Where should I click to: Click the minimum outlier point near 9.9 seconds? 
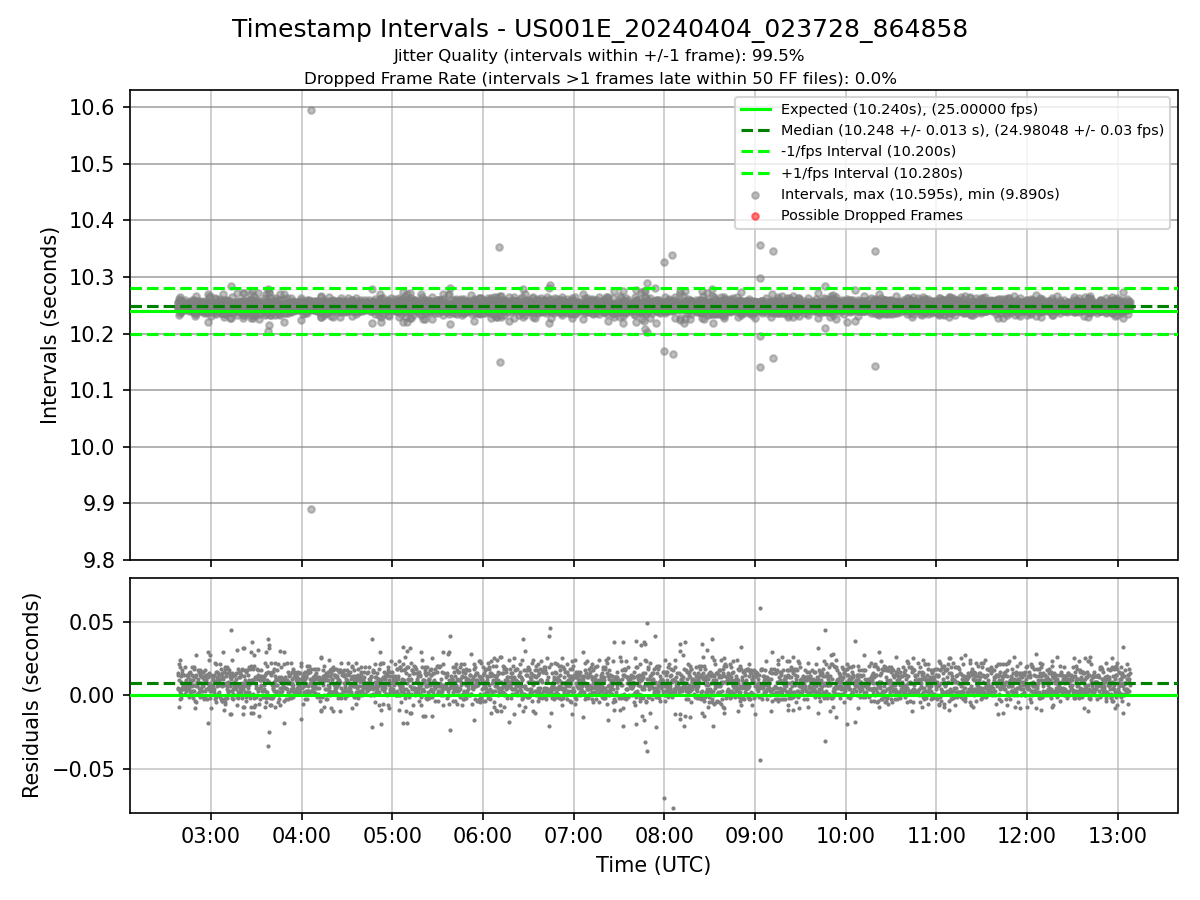(311, 509)
